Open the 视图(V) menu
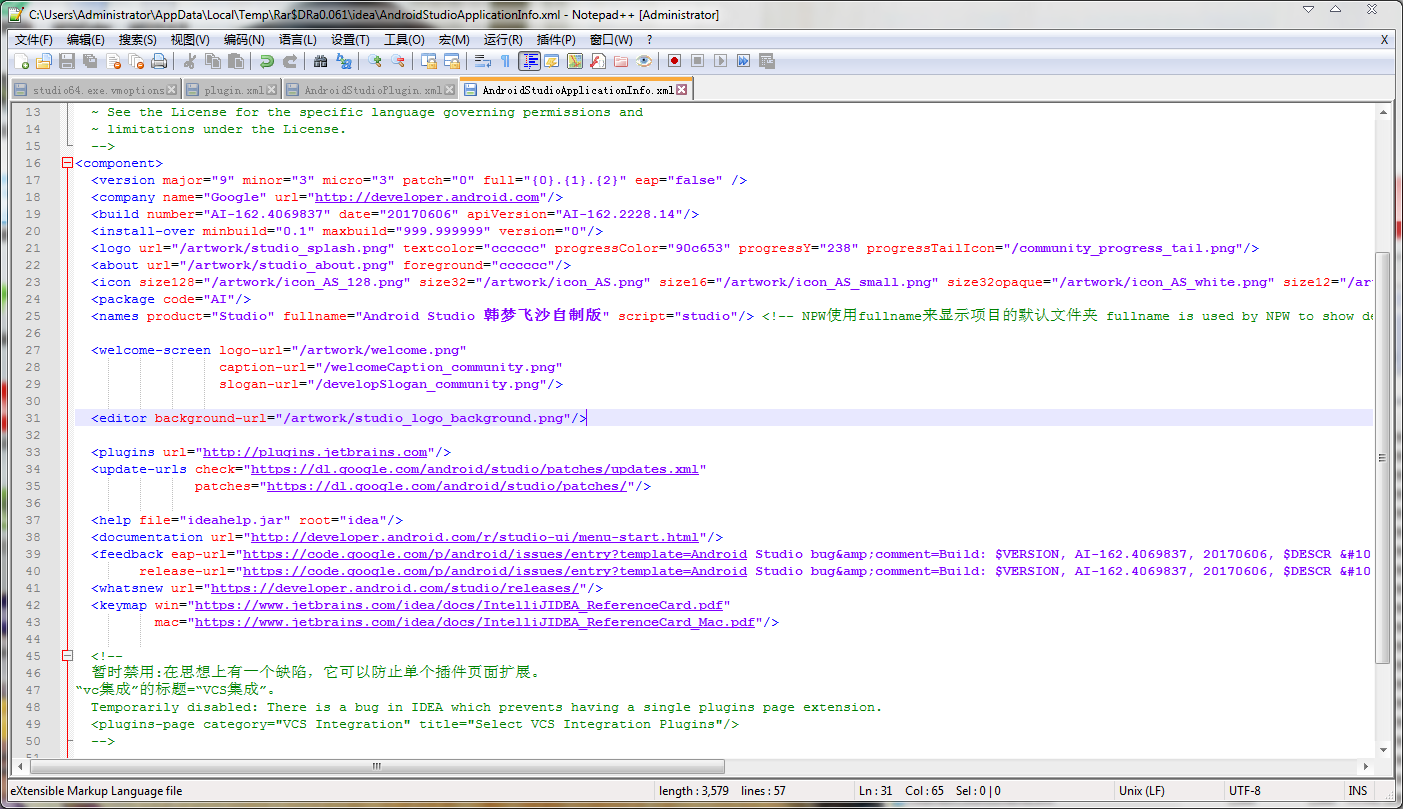Viewport: 1403px width, 809px height. coord(190,40)
